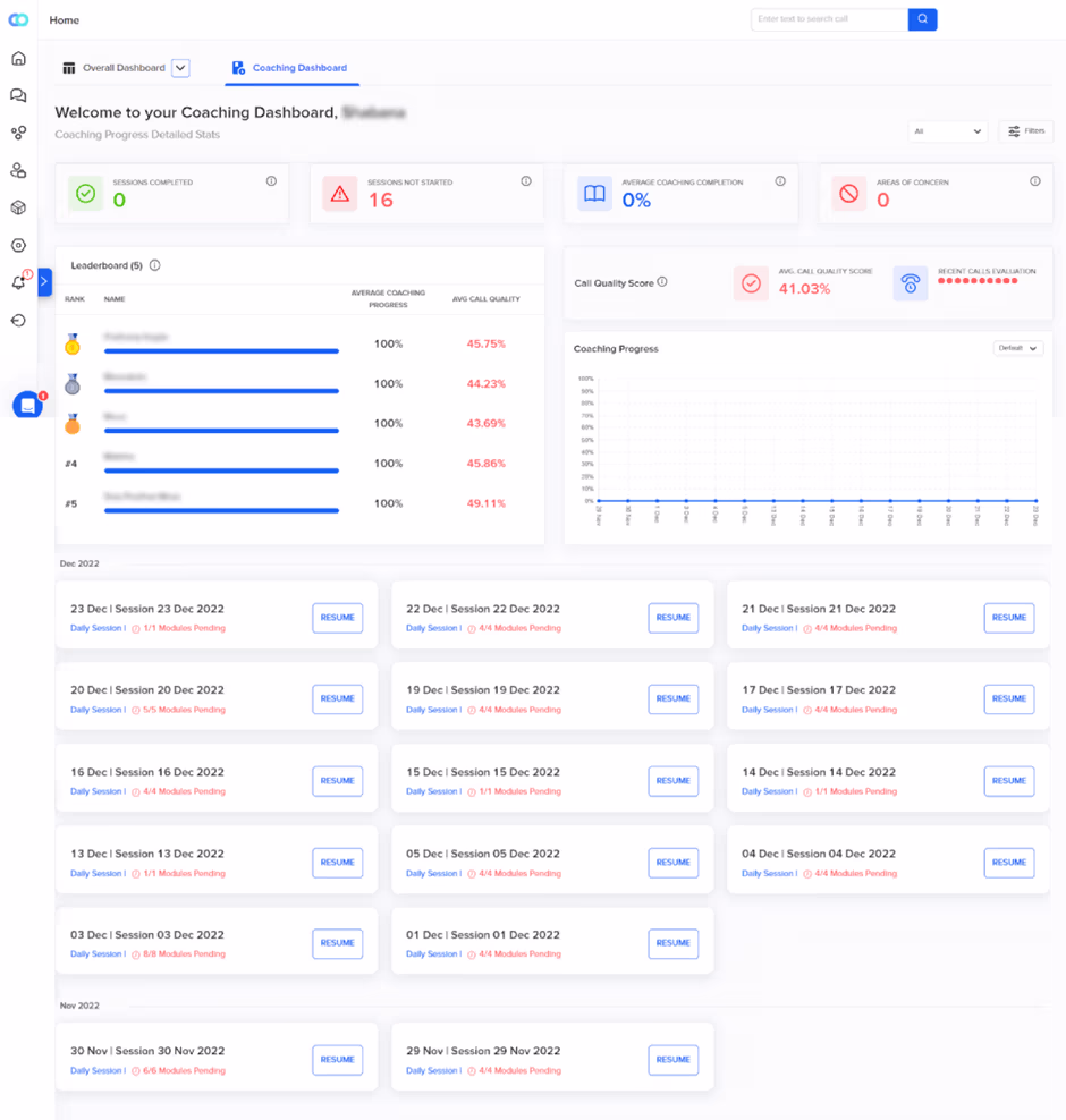This screenshot has height=1120, width=1066.
Task: Click the search call text field
Action: coord(830,19)
